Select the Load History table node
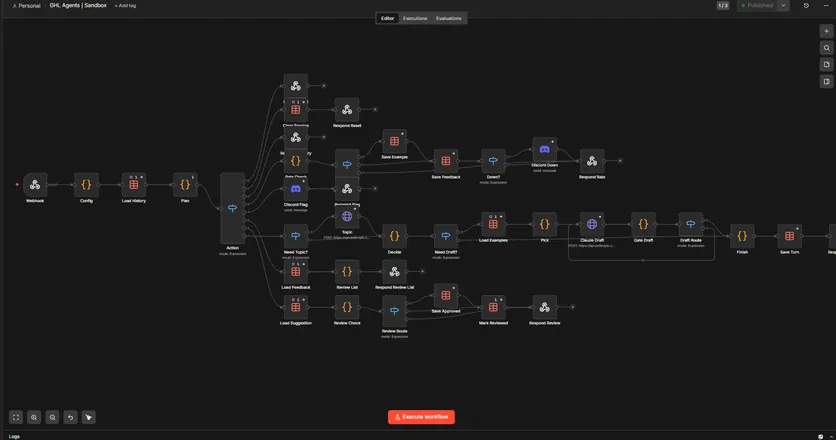 (x=133, y=185)
